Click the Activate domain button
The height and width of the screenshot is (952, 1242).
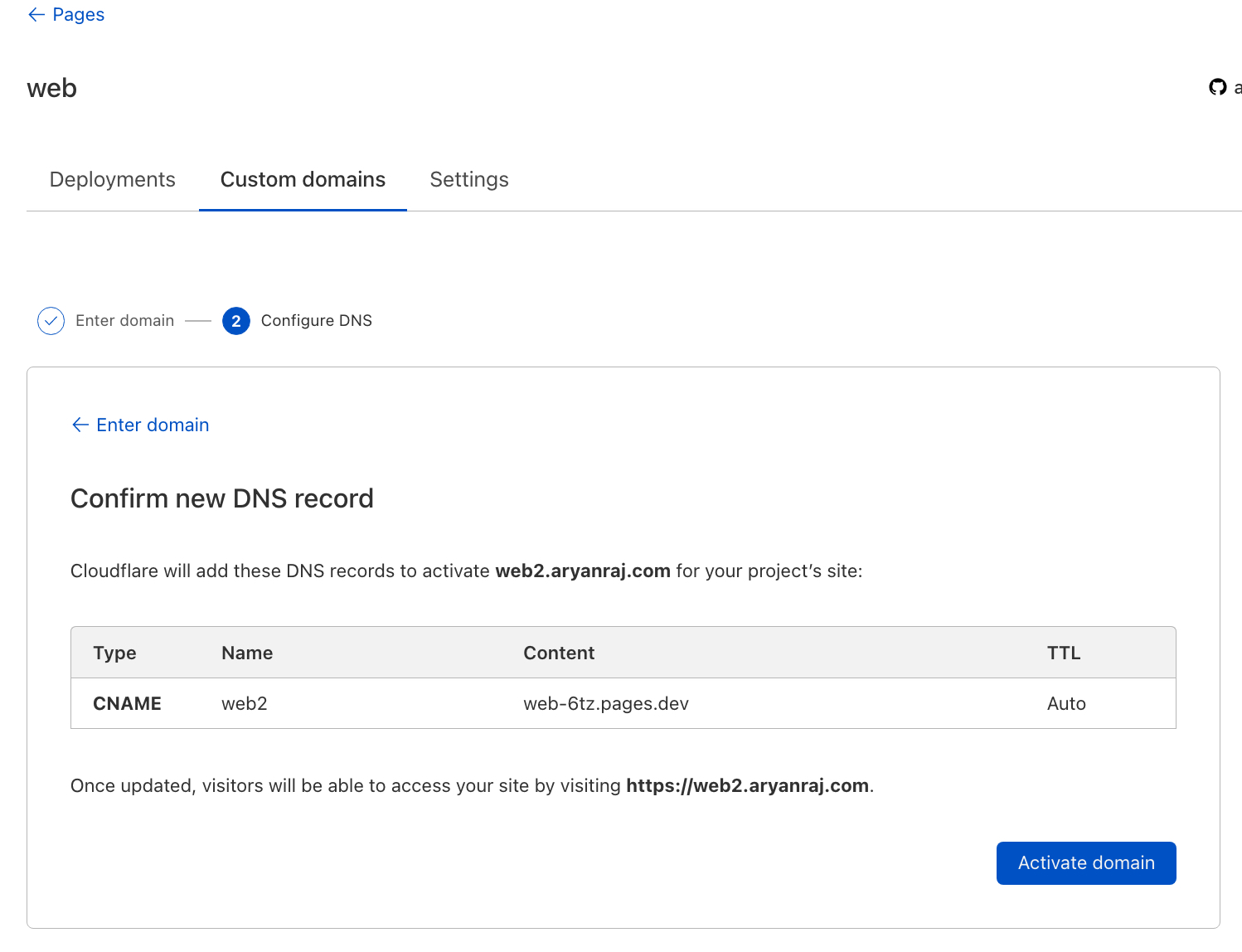[x=1086, y=863]
